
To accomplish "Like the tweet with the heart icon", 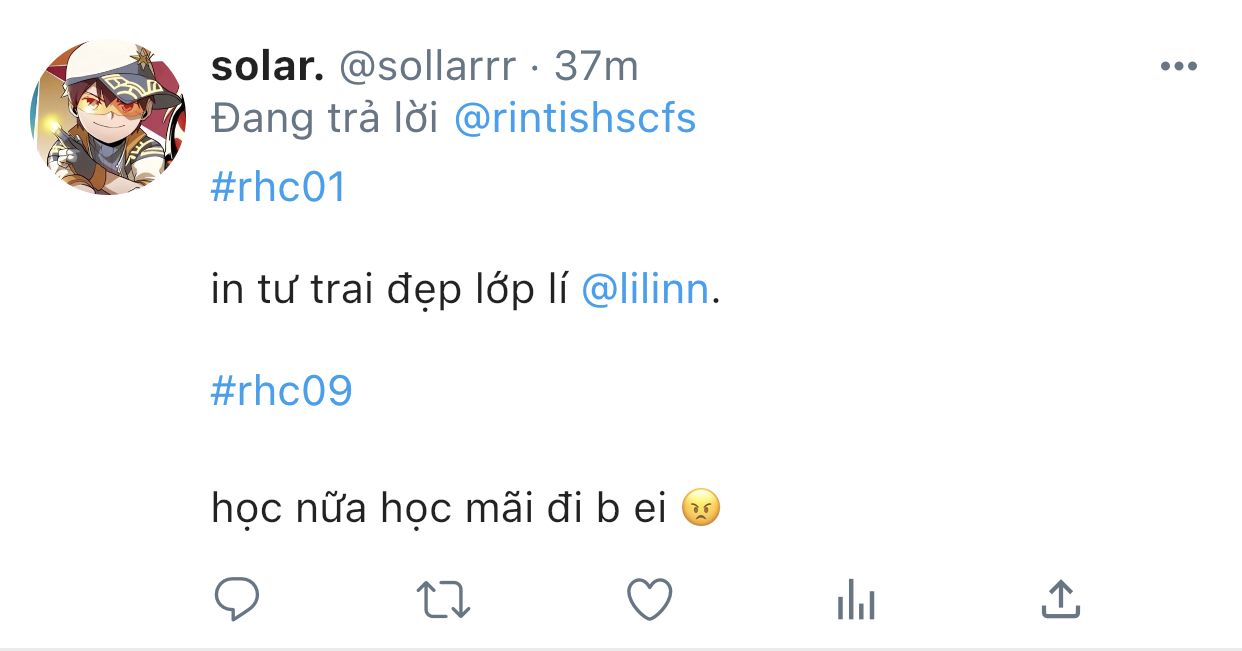I will (649, 600).
